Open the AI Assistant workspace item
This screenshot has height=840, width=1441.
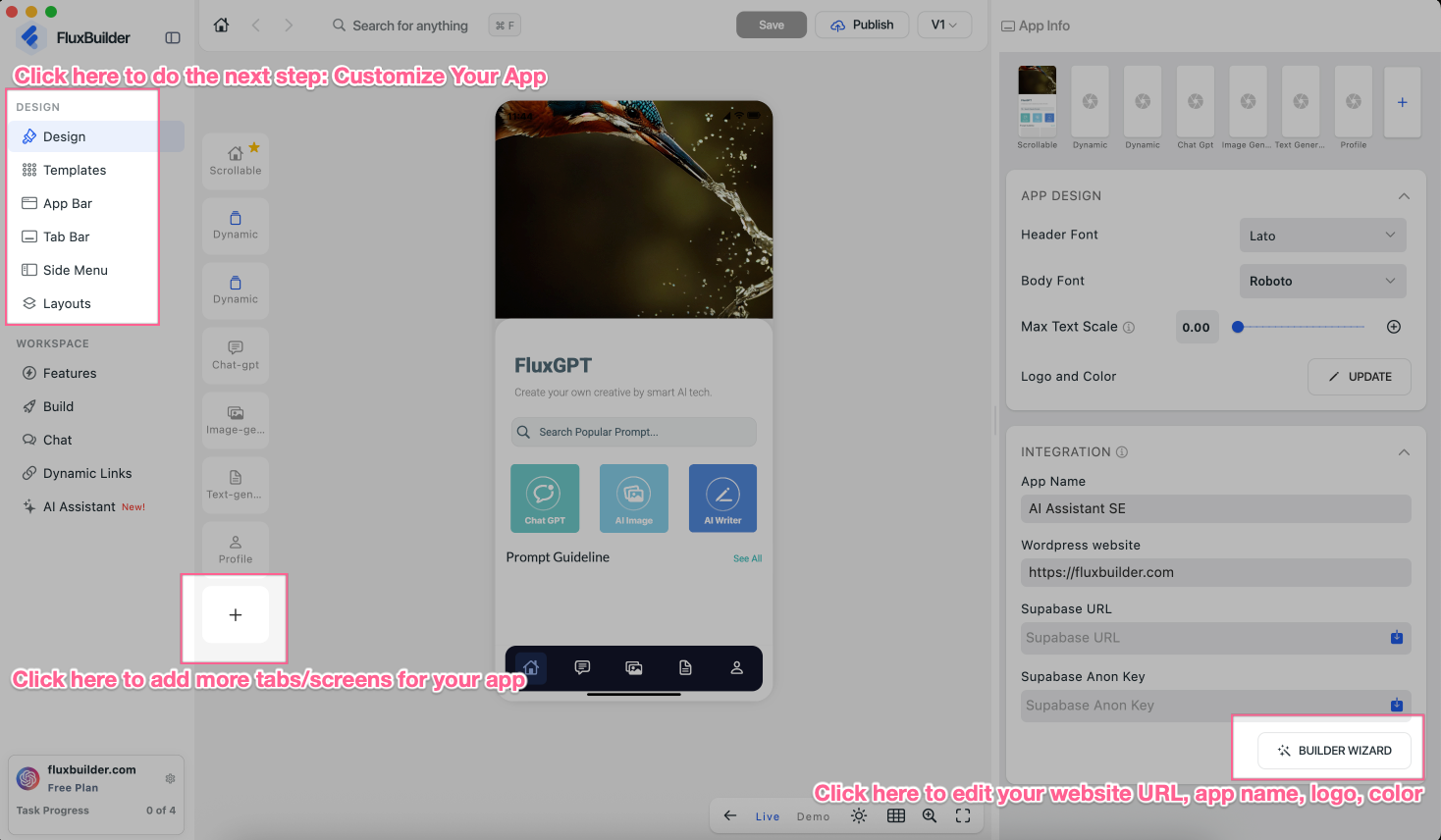pyautogui.click(x=96, y=506)
